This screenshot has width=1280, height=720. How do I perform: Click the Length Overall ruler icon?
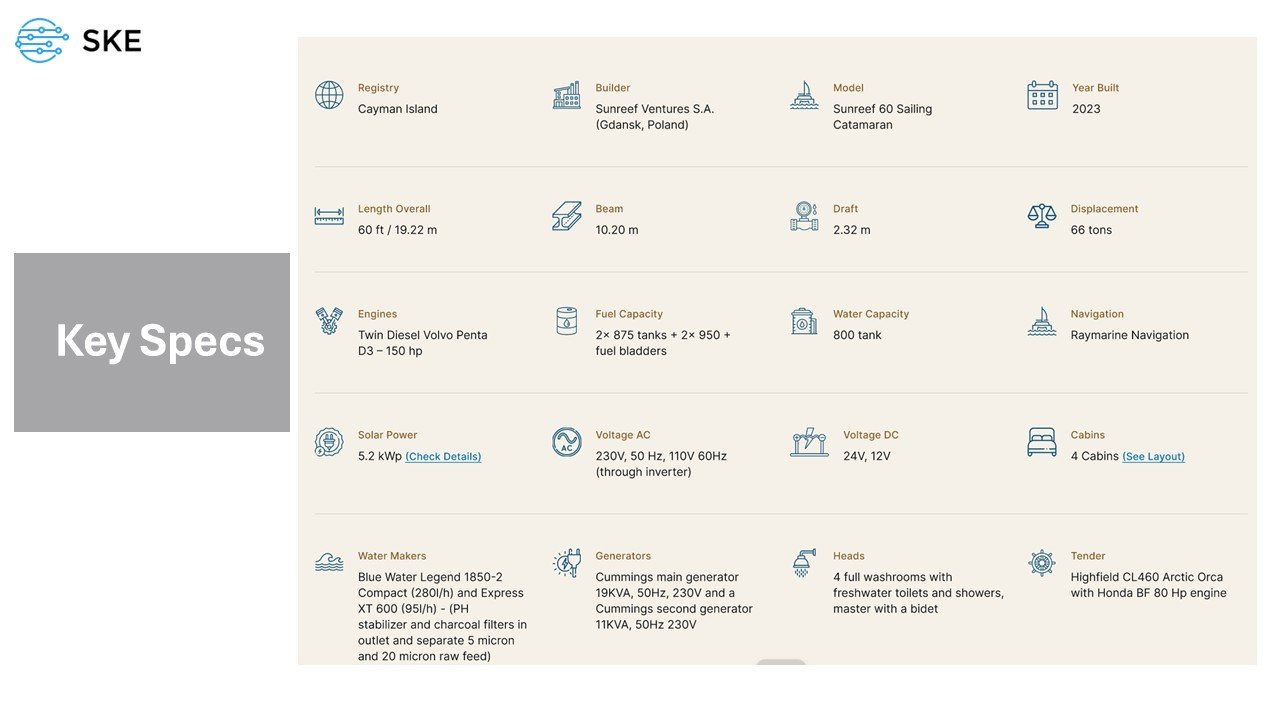[x=329, y=216]
